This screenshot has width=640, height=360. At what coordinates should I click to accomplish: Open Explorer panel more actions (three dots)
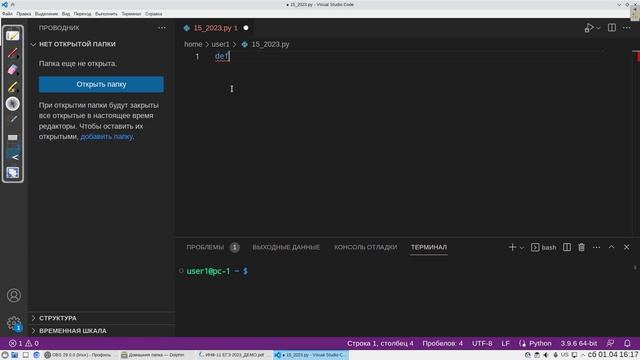tap(162, 28)
